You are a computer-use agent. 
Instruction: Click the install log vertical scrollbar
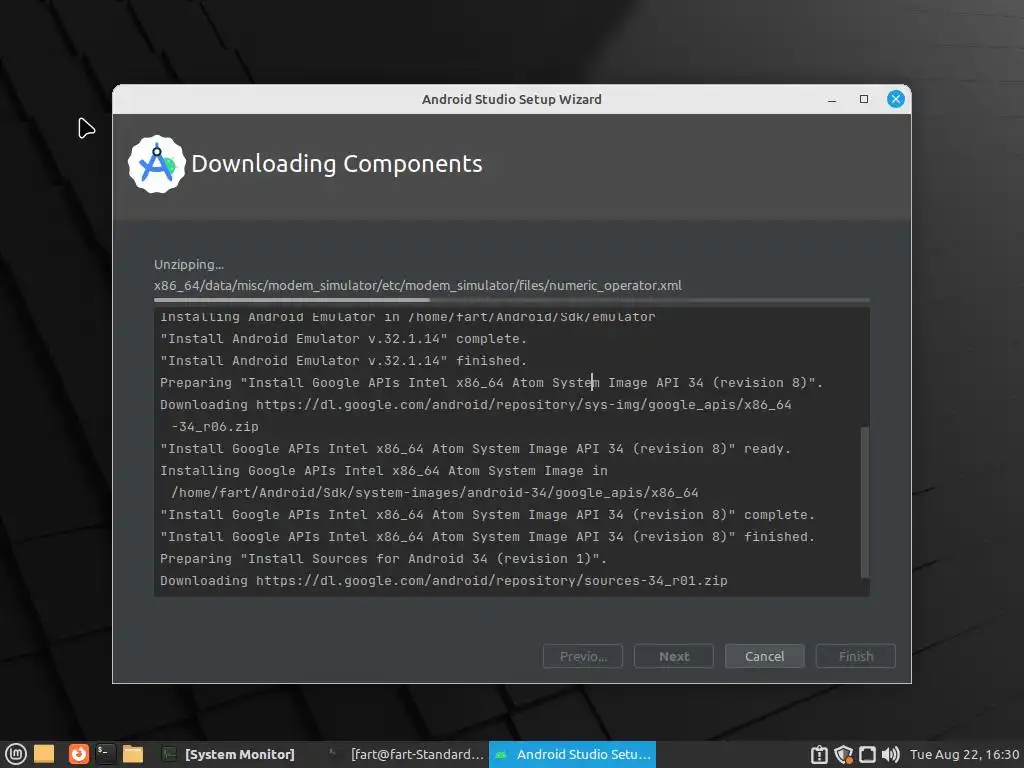[x=865, y=502]
